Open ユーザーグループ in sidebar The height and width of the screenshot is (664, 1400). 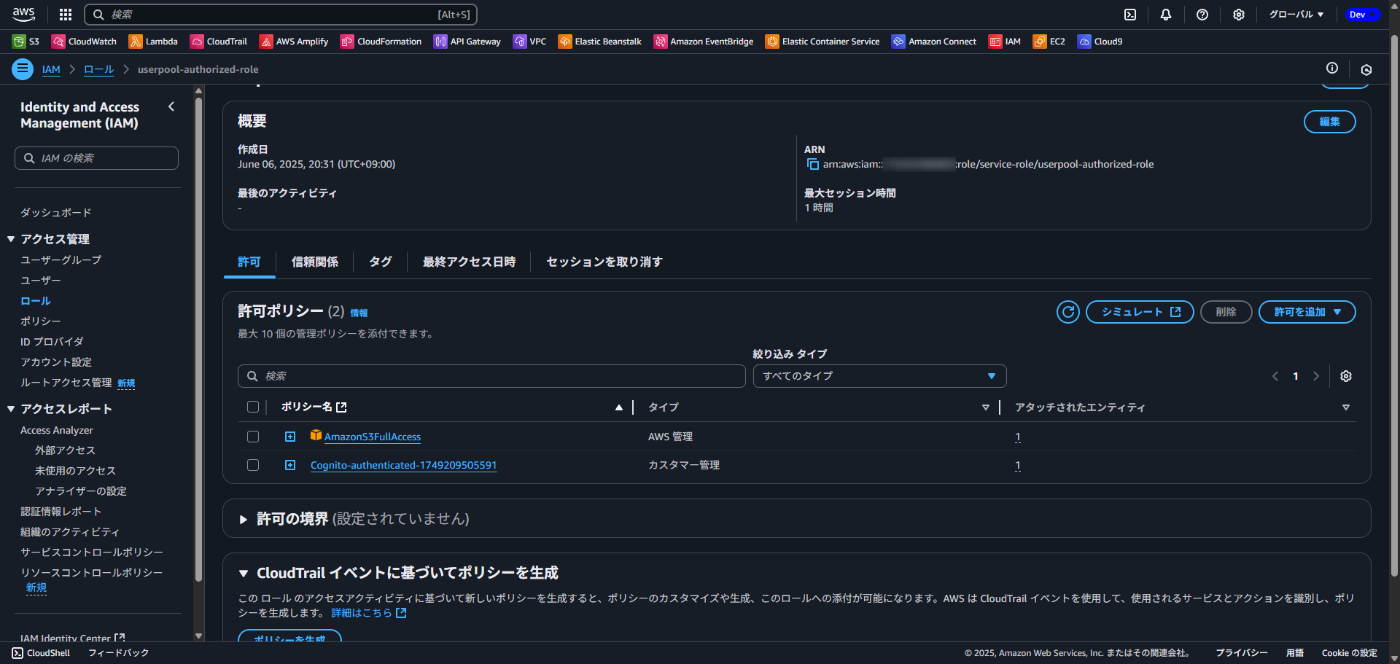[x=61, y=260]
